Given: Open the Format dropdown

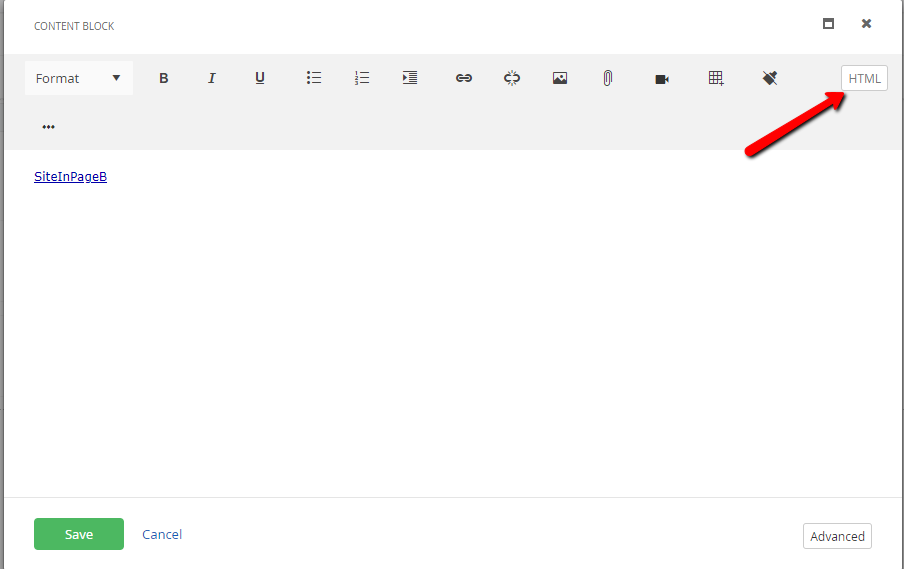Looking at the screenshot, I should tap(78, 78).
